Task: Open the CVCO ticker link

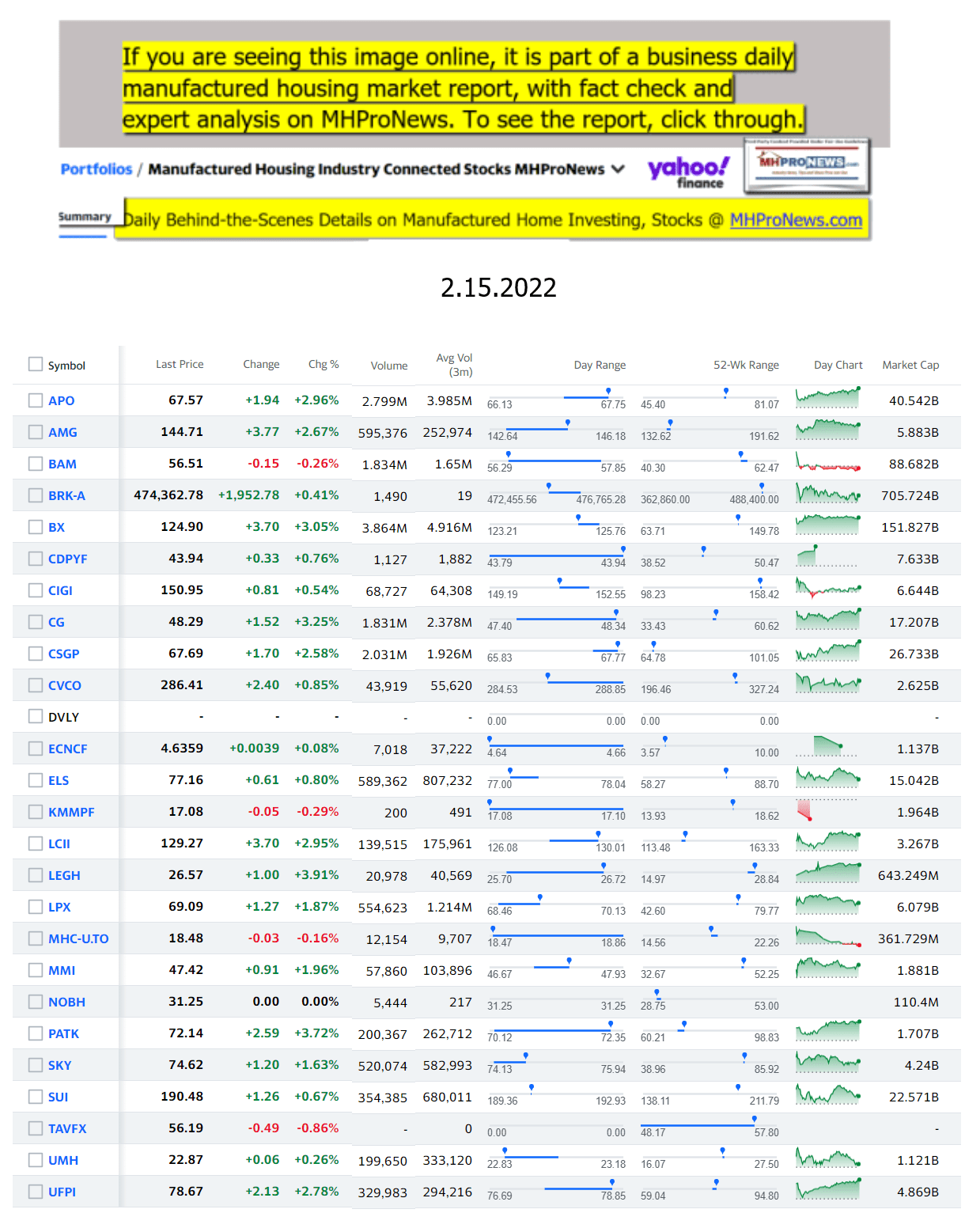Action: (65, 685)
